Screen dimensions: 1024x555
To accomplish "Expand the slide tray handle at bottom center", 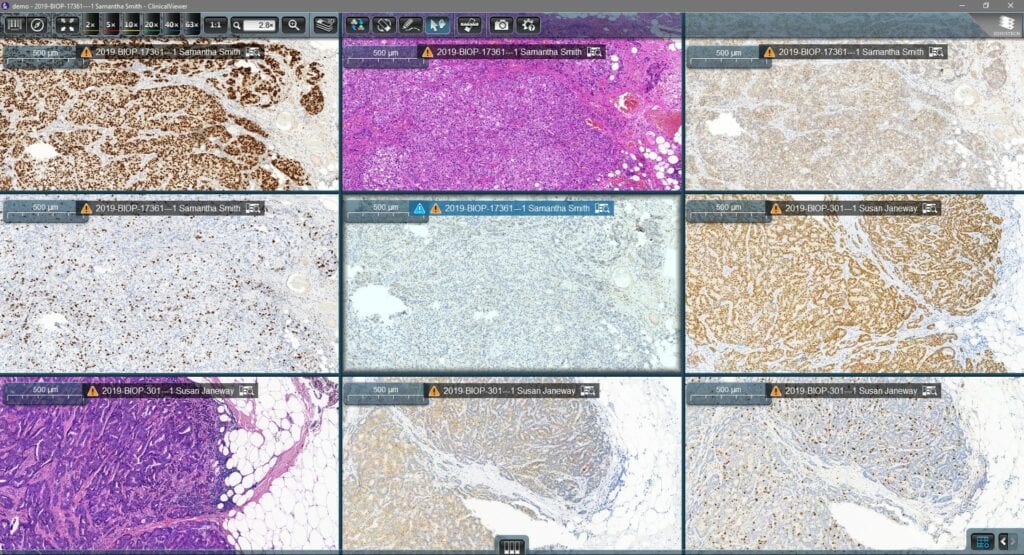I will click(511, 546).
